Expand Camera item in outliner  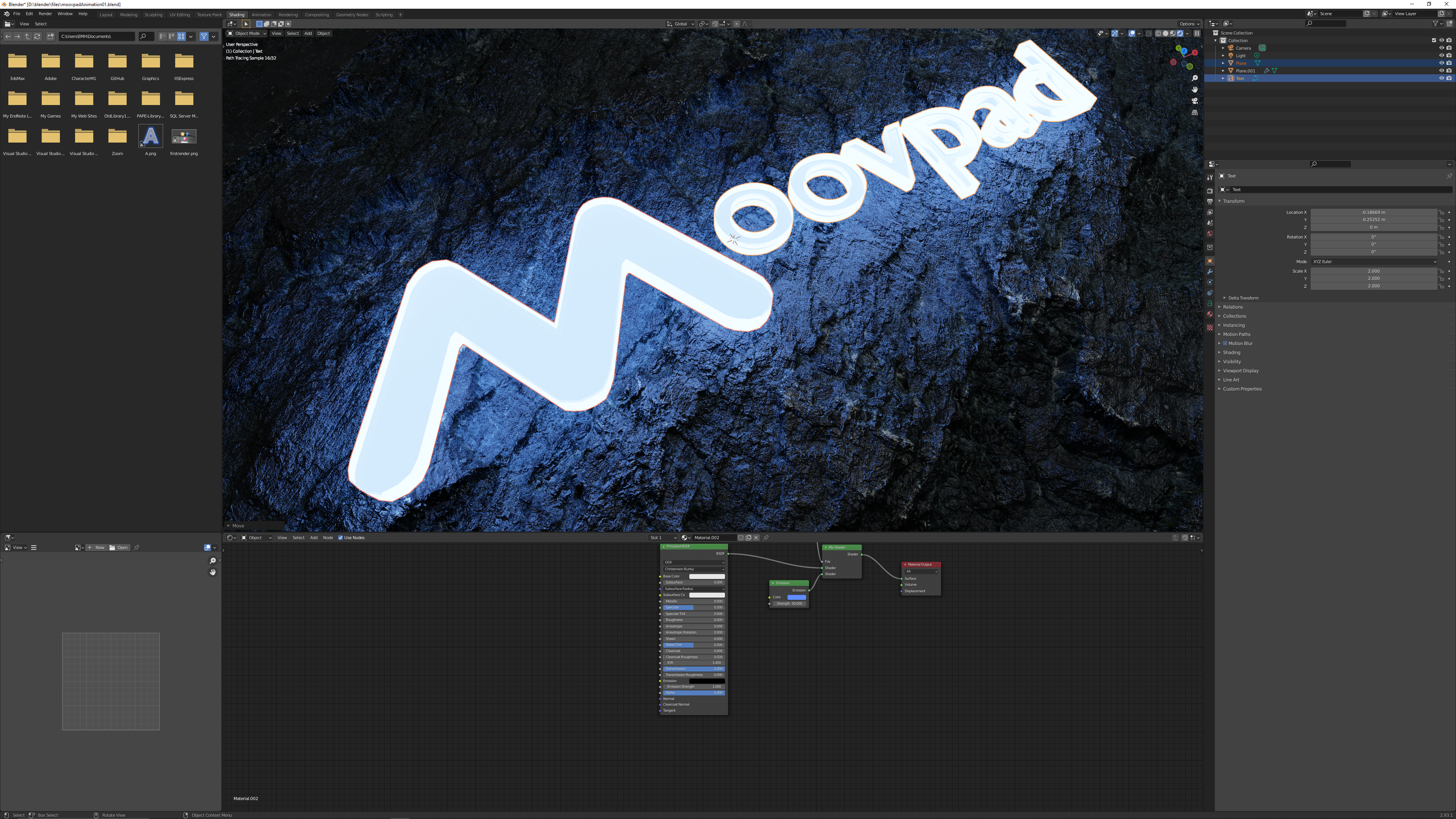[x=1223, y=48]
